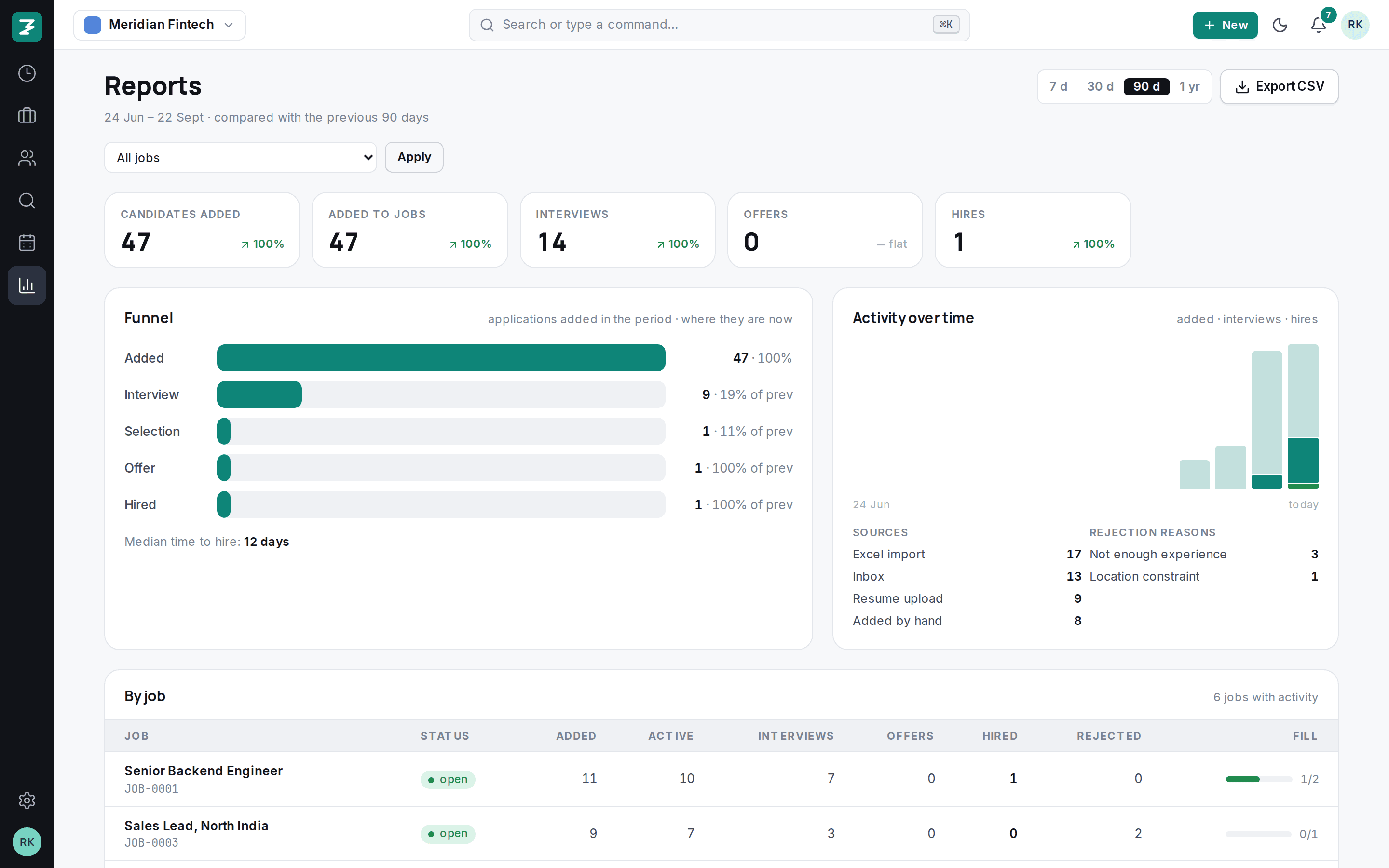
Task: Click open status badge for JOB-0003
Action: [x=448, y=834]
